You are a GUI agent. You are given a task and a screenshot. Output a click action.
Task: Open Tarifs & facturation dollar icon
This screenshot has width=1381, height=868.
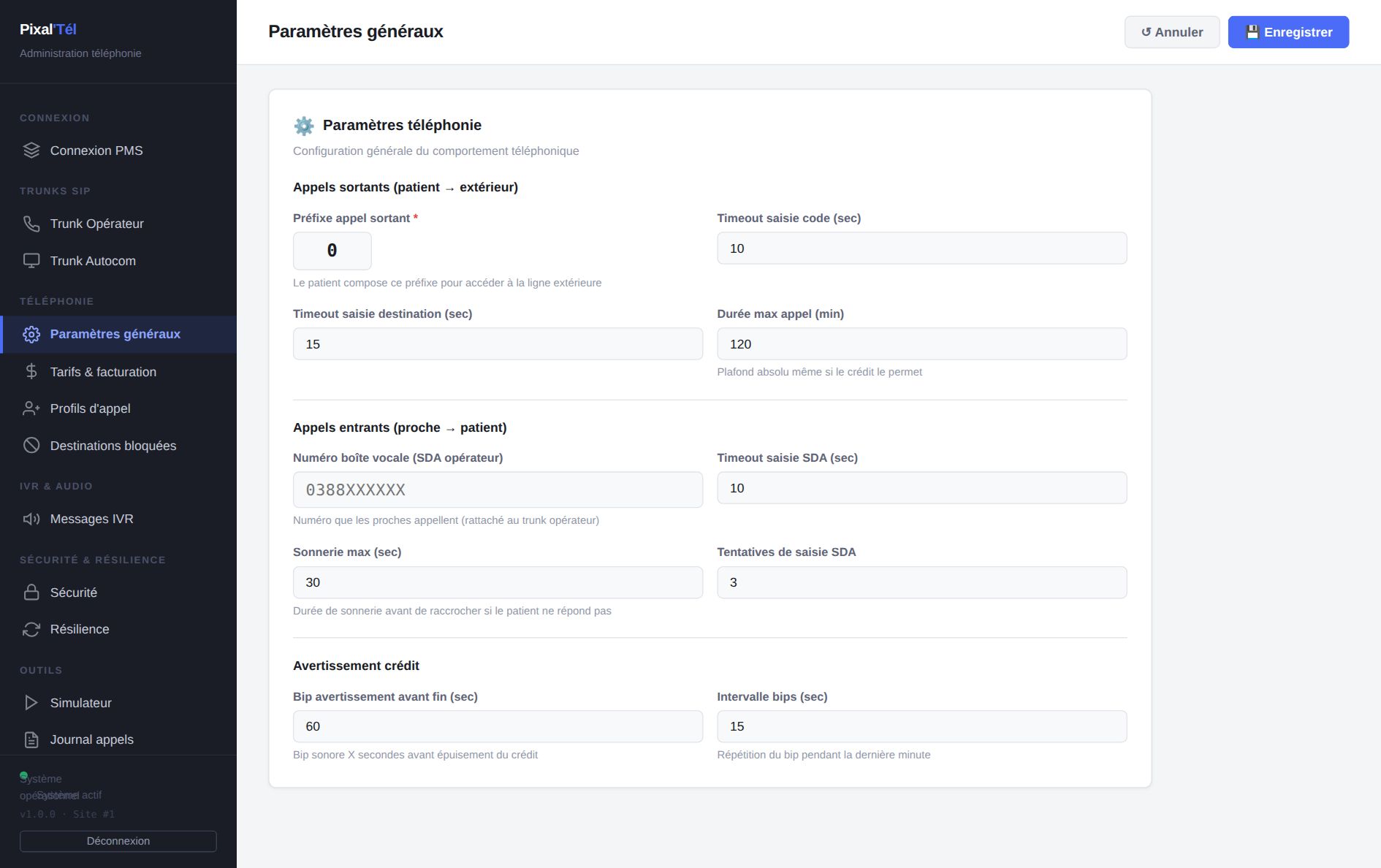(31, 372)
